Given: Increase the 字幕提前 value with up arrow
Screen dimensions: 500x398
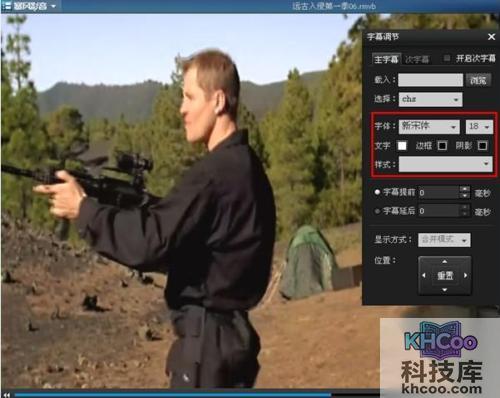Looking at the screenshot, I should point(465,189).
